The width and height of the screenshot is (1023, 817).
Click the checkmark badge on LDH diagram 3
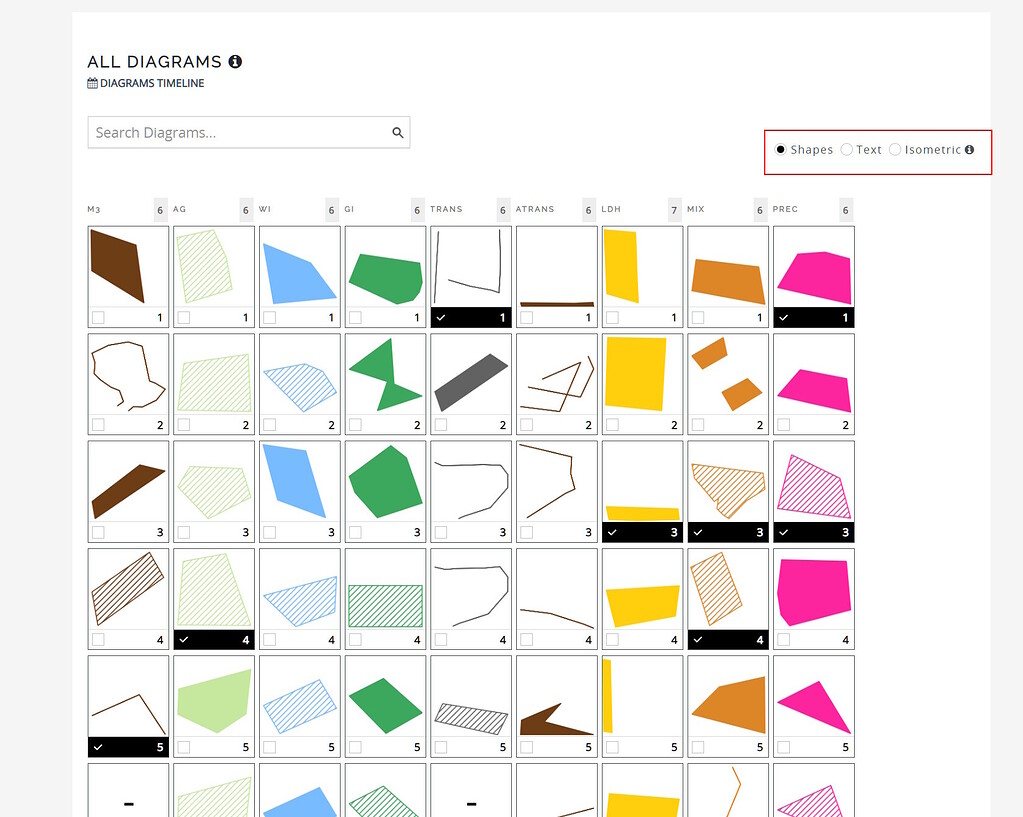coord(612,531)
